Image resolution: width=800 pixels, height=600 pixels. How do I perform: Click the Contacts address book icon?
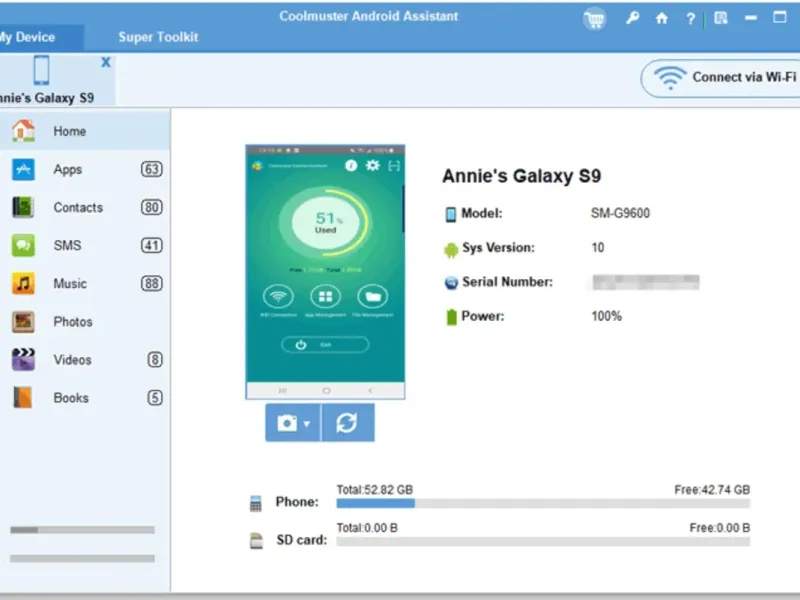pos(23,207)
